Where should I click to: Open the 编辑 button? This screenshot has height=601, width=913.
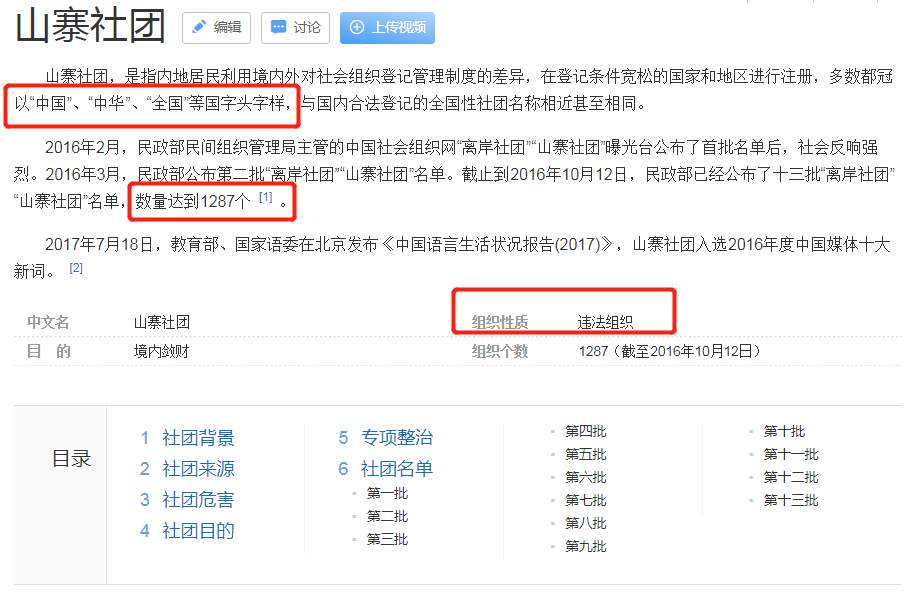(x=216, y=27)
